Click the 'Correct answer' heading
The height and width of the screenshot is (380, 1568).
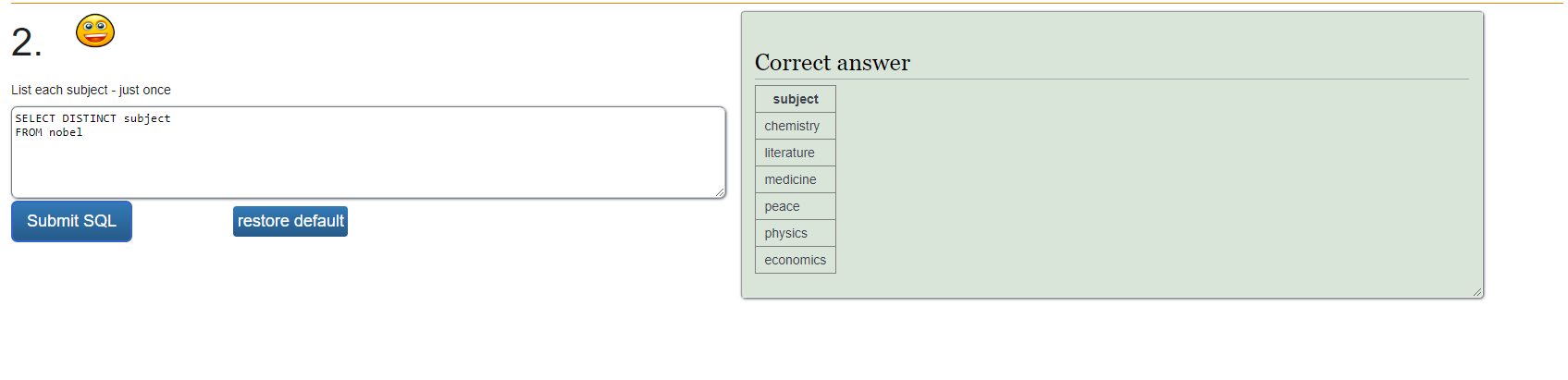(x=833, y=63)
